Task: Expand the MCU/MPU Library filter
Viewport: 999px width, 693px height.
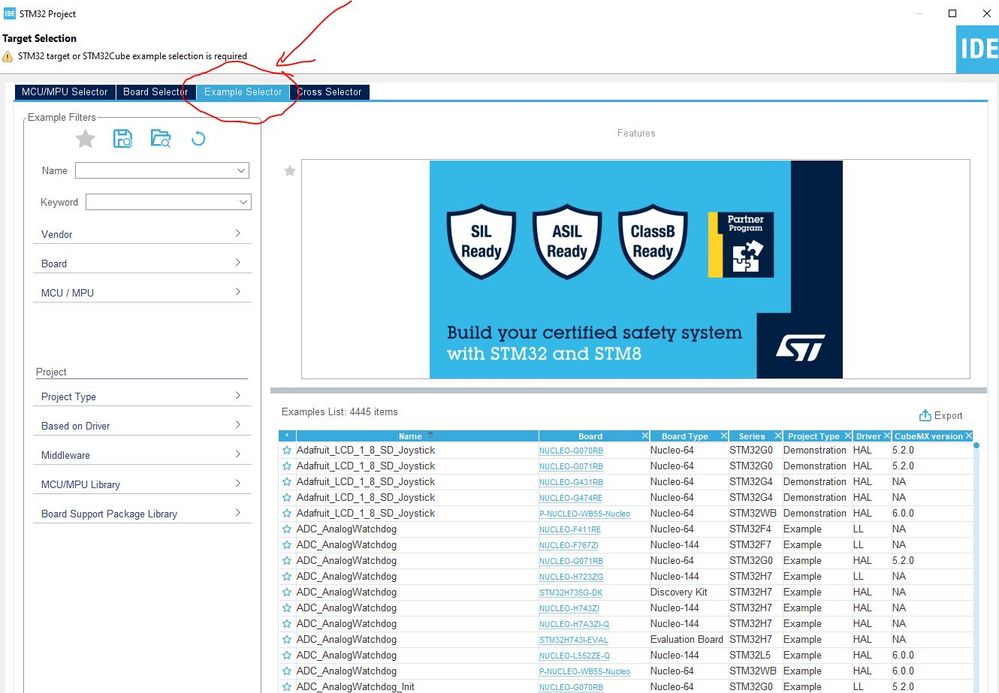Action: tap(142, 484)
